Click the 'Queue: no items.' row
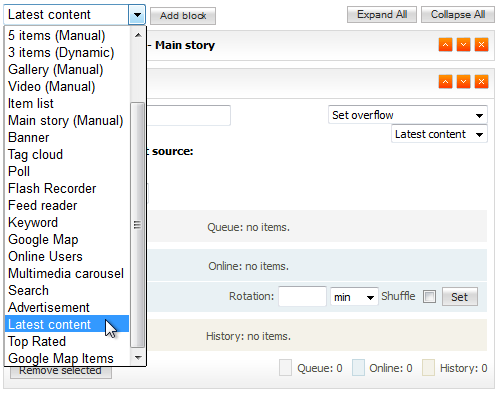 [317, 226]
